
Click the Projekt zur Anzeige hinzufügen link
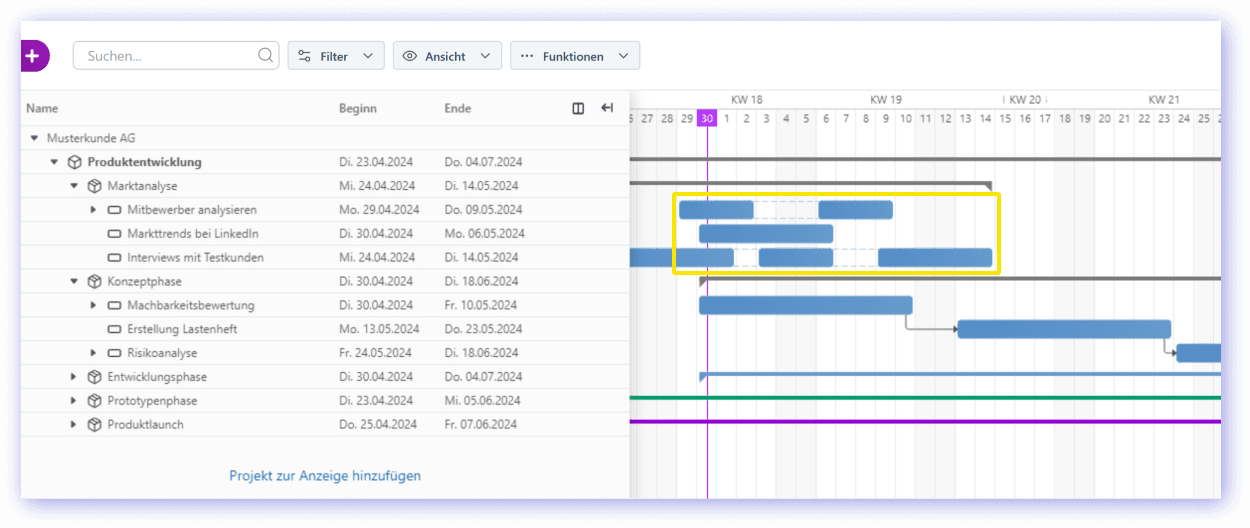click(x=325, y=476)
